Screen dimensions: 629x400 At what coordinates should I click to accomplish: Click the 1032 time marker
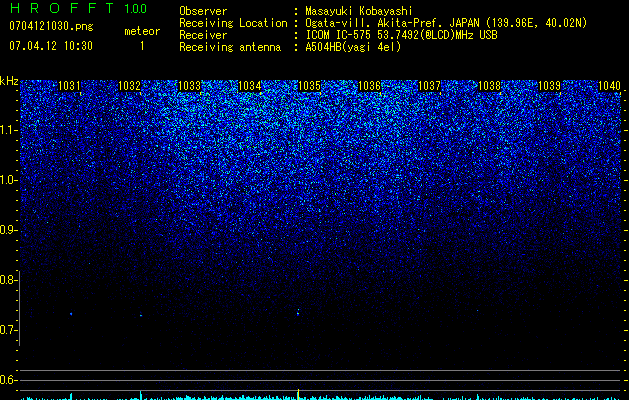point(130,86)
